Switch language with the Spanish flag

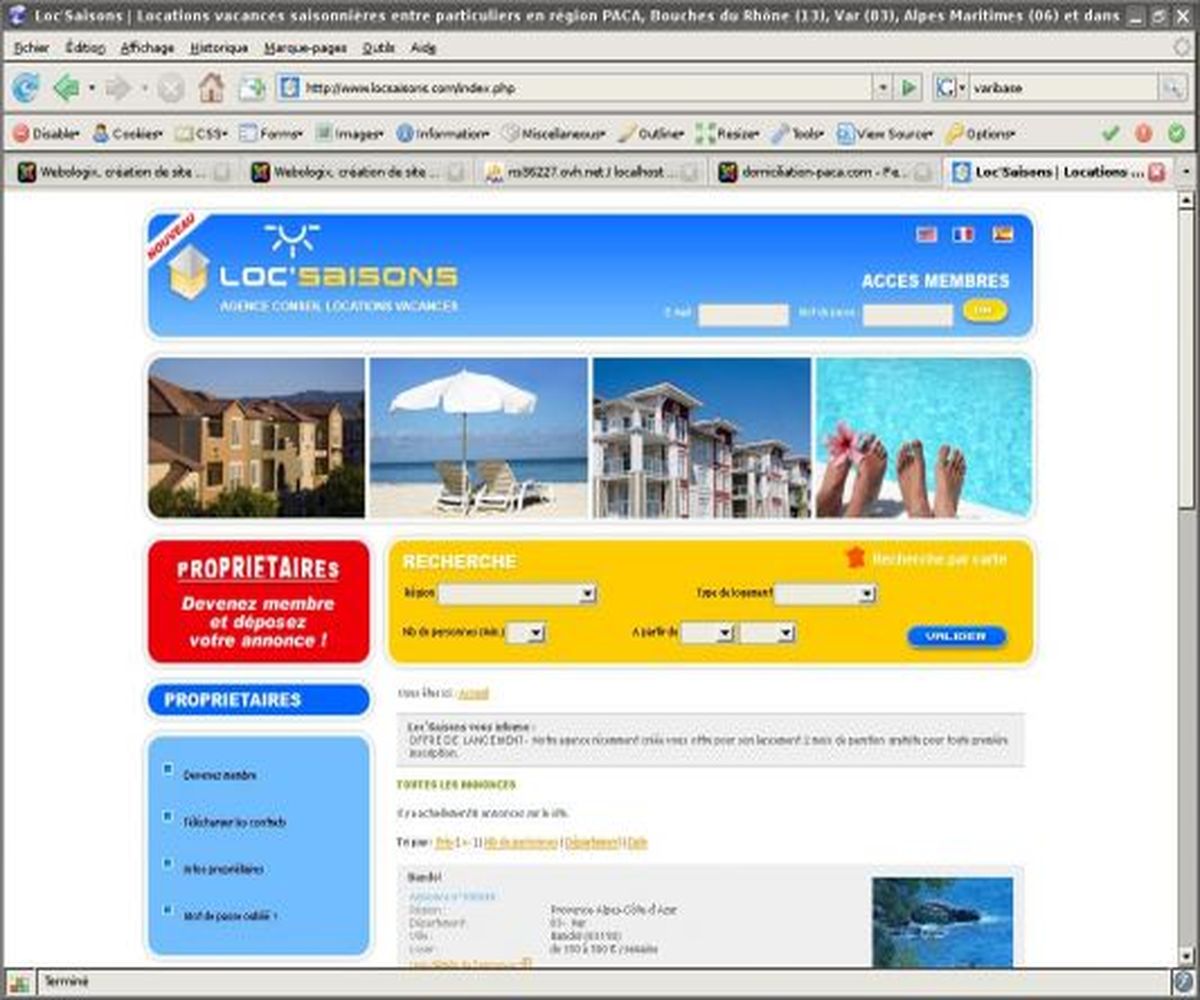pos(1002,234)
